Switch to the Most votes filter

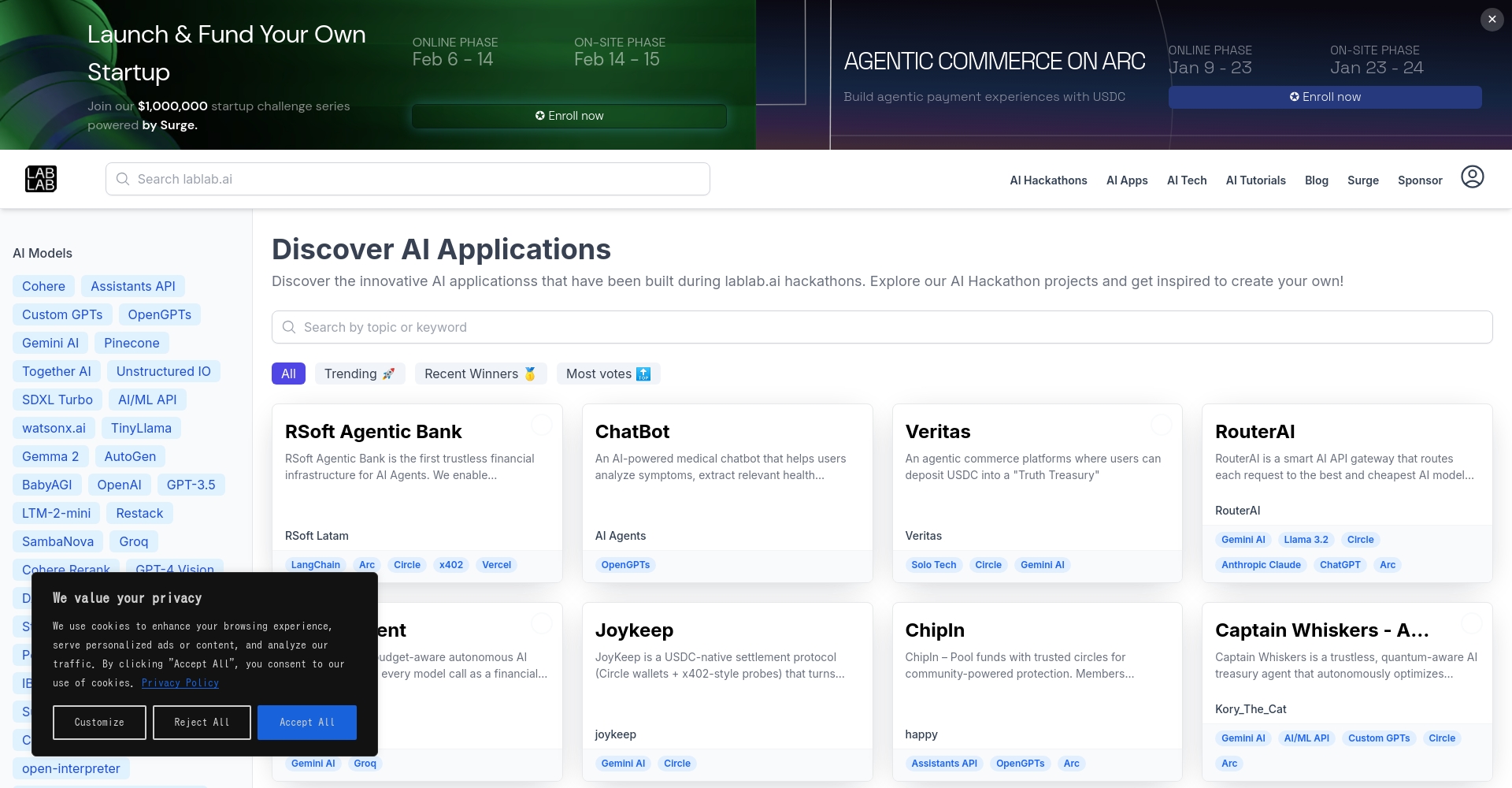608,374
